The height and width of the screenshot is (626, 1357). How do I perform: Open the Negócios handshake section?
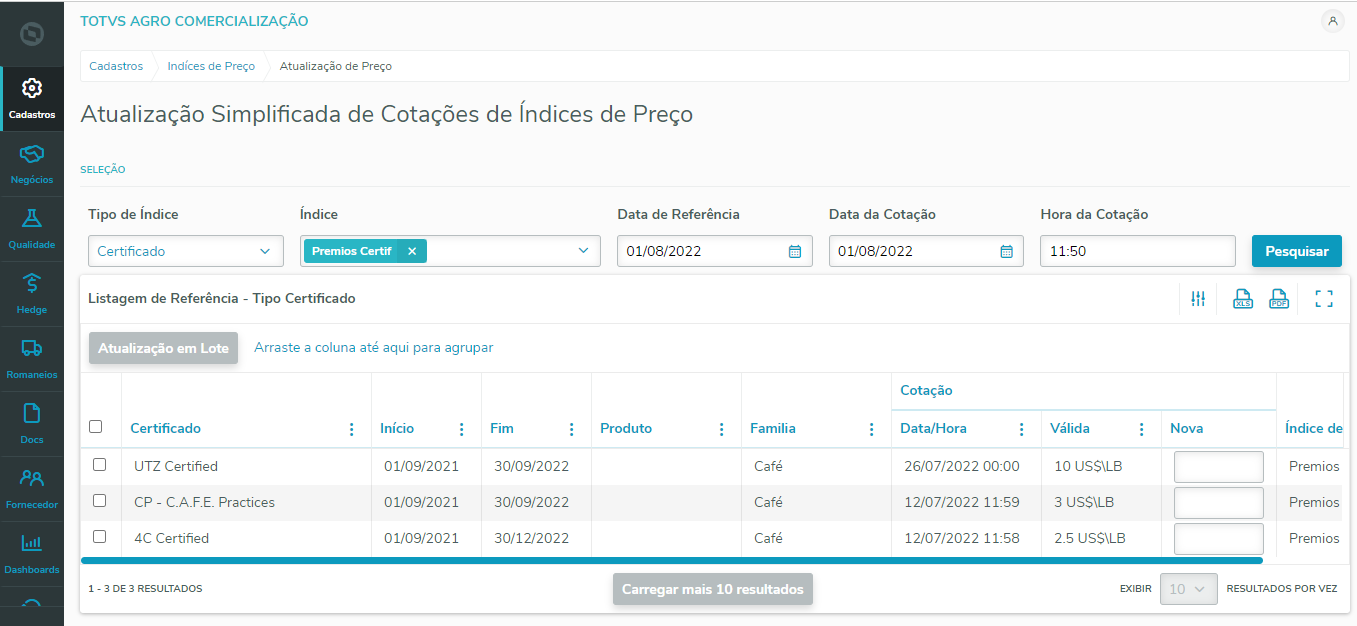pos(32,164)
